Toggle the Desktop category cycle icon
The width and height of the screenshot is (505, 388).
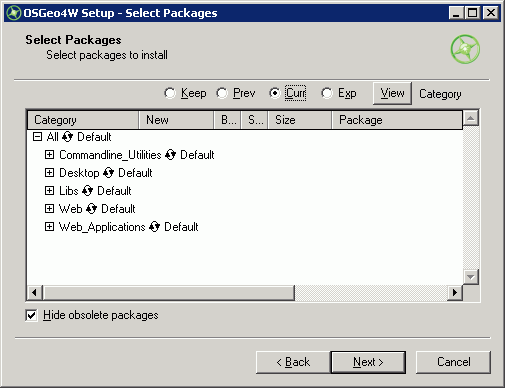click(109, 173)
